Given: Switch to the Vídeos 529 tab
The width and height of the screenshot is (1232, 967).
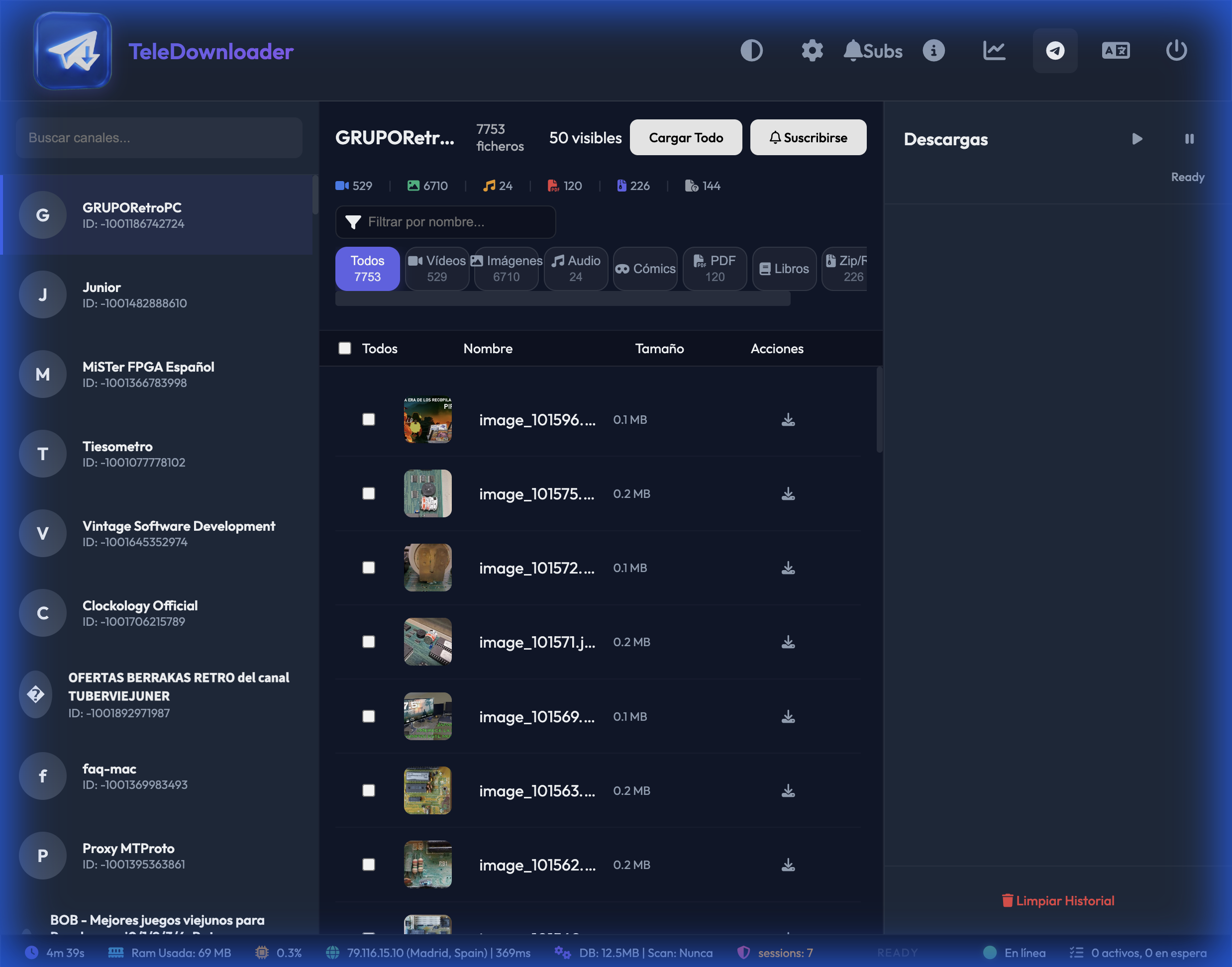Looking at the screenshot, I should [437, 268].
